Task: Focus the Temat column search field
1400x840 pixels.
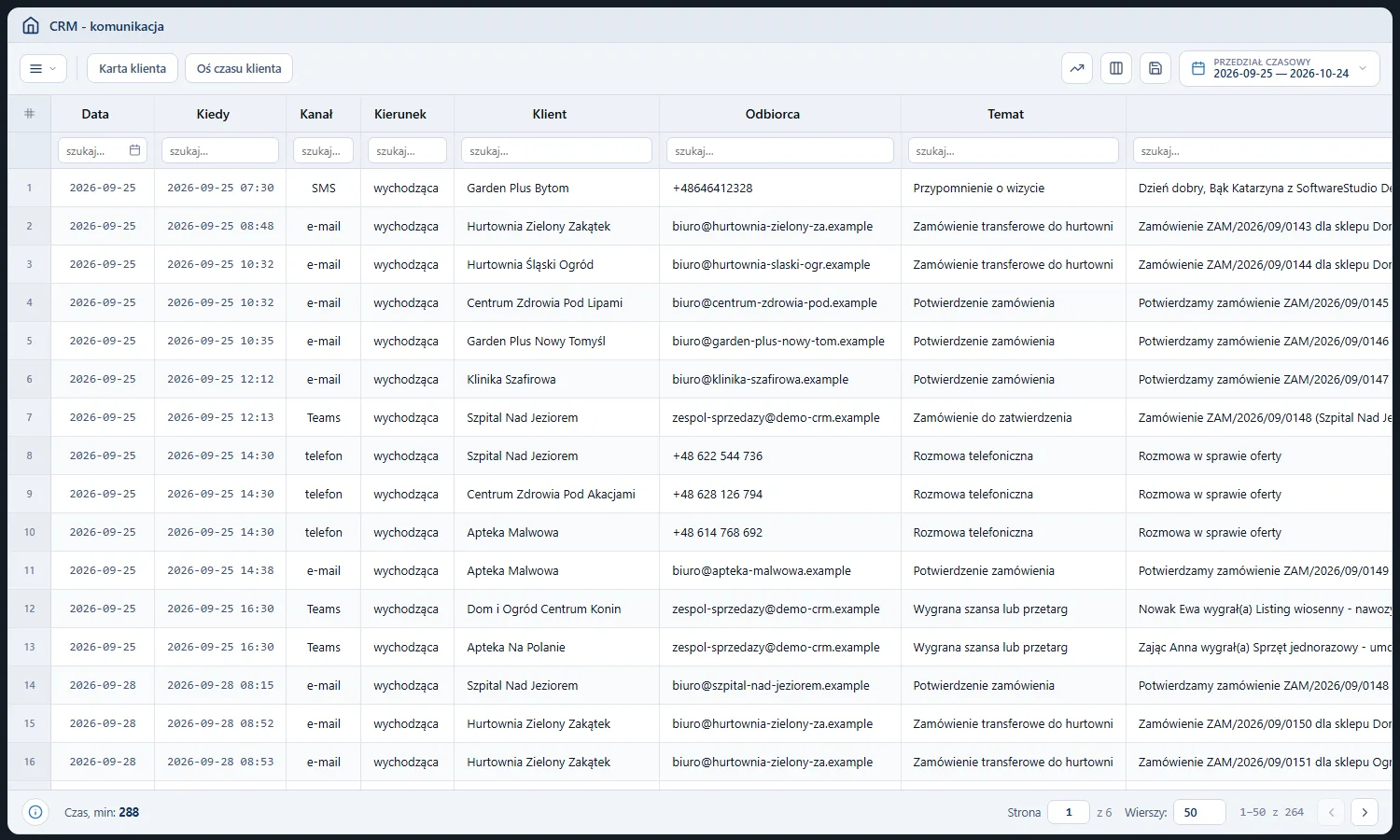Action: pos(1014,150)
